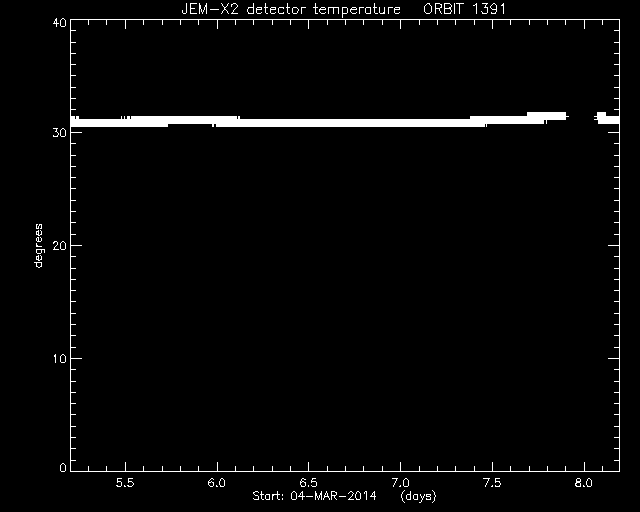Screen dimensions: 640x512
Task: Click the y-axis tick label 30
Action: 60,133
